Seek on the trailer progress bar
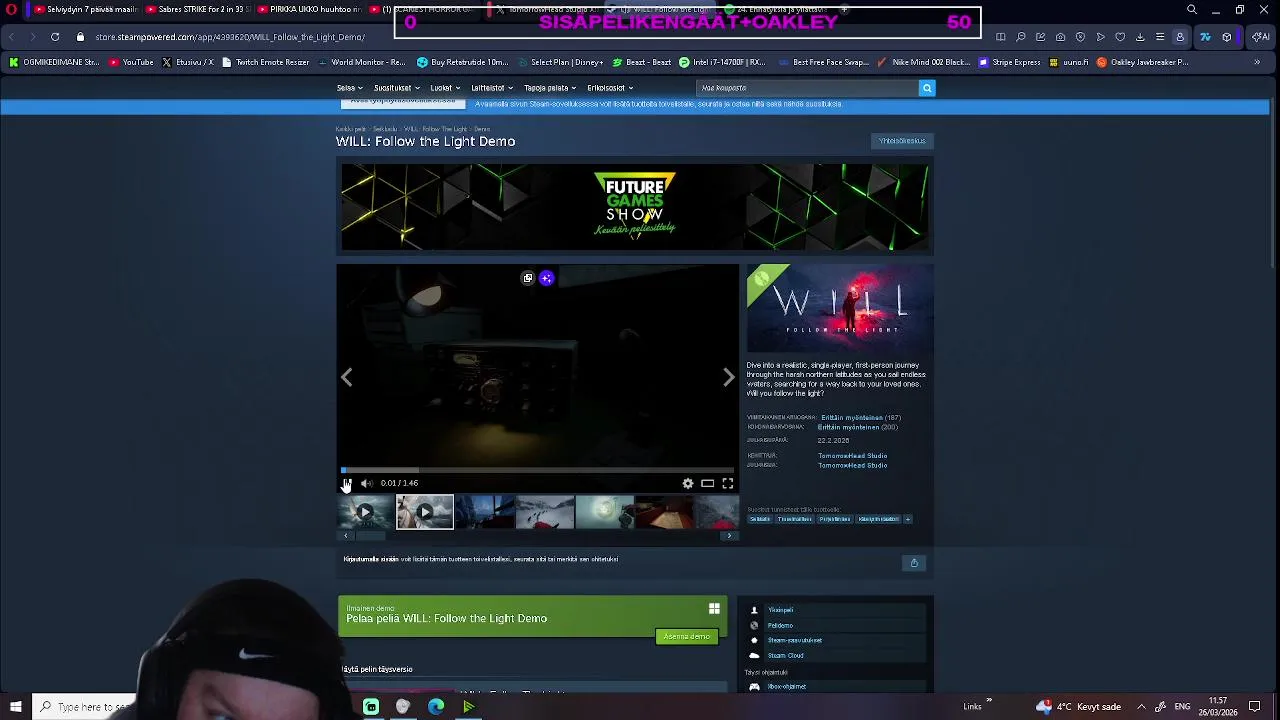Screen dimensions: 1280x720 pyautogui.click(x=538, y=470)
